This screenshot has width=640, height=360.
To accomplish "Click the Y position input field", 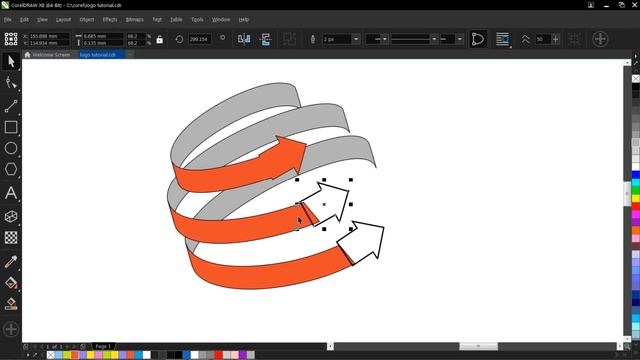I will pos(48,43).
